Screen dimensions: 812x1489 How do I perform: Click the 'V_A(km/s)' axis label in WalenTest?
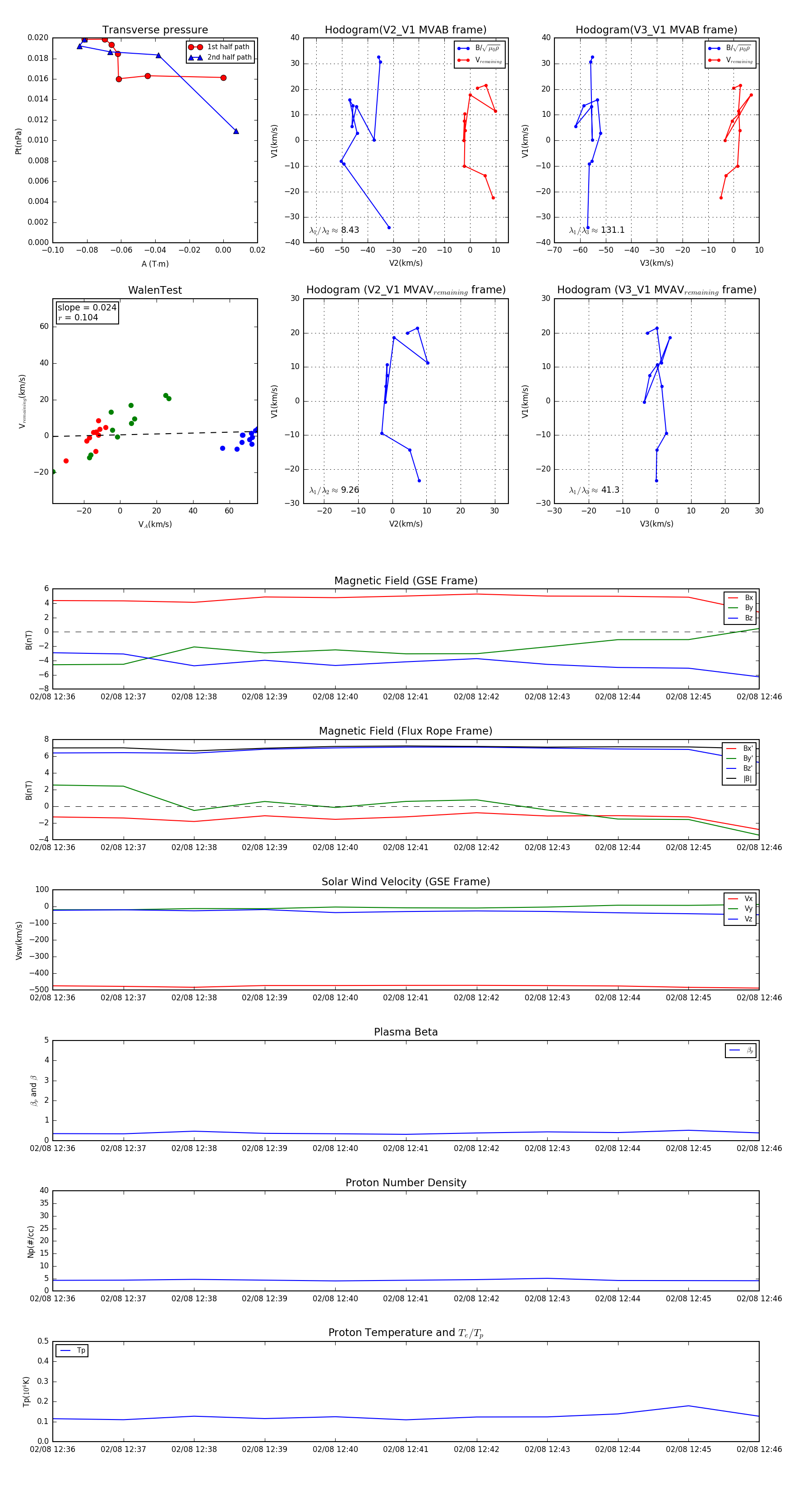tap(155, 524)
